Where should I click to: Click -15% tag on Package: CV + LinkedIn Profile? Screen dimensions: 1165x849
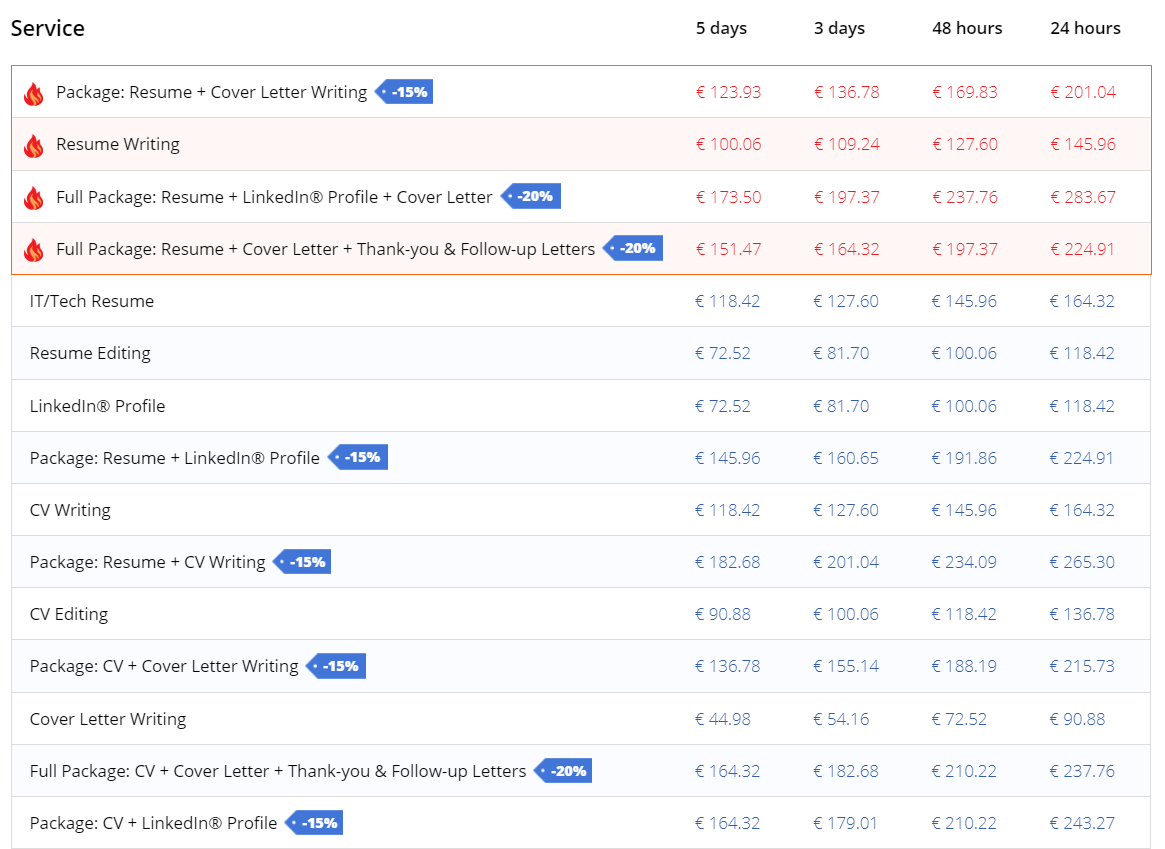tap(314, 822)
